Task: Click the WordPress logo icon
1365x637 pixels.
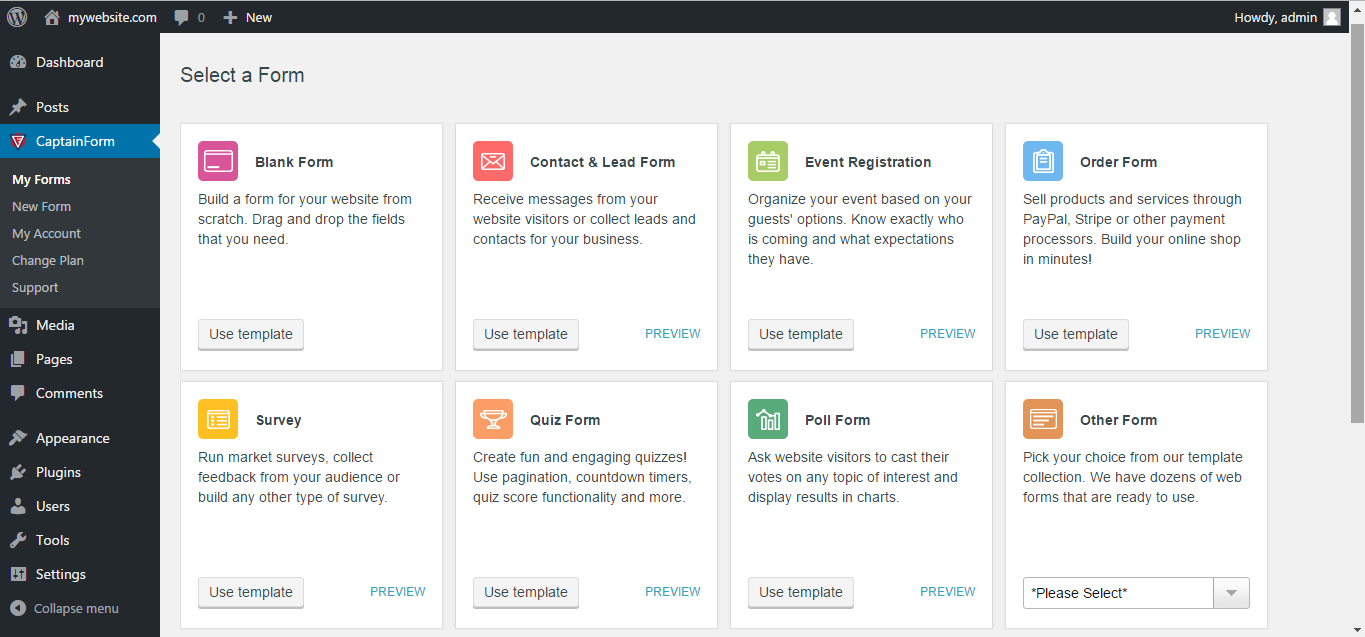Action: tap(17, 17)
